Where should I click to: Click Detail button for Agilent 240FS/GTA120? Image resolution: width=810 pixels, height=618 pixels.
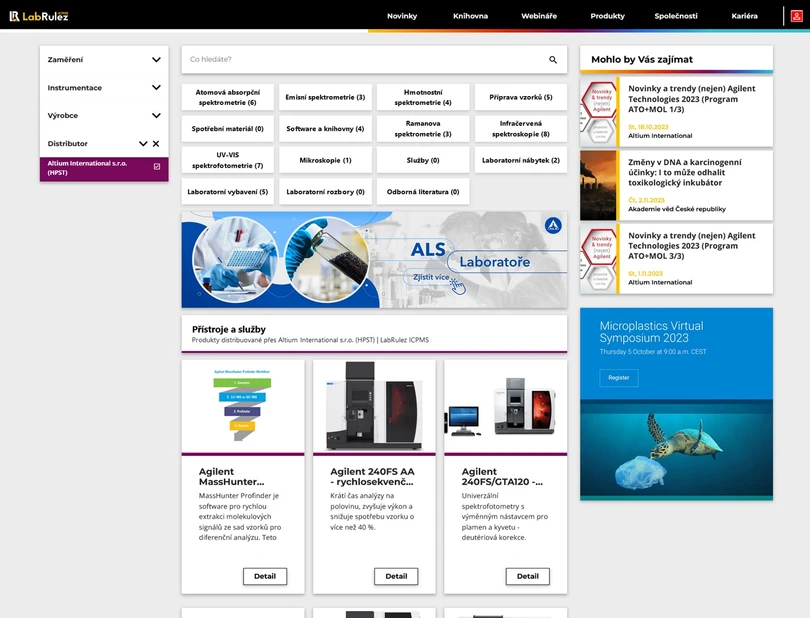pyautogui.click(x=527, y=576)
